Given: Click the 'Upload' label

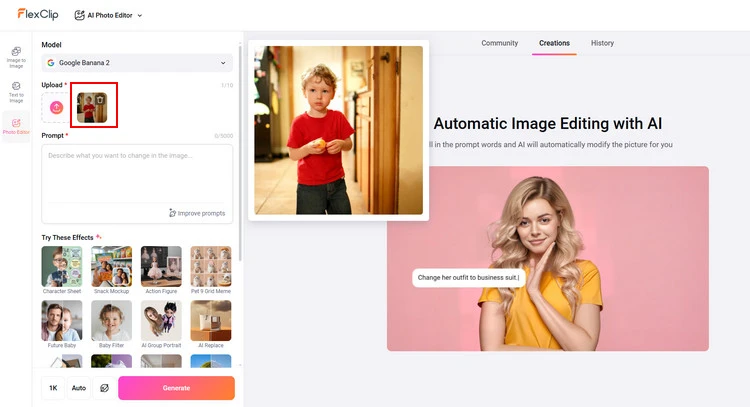Looking at the screenshot, I should click(52, 85).
